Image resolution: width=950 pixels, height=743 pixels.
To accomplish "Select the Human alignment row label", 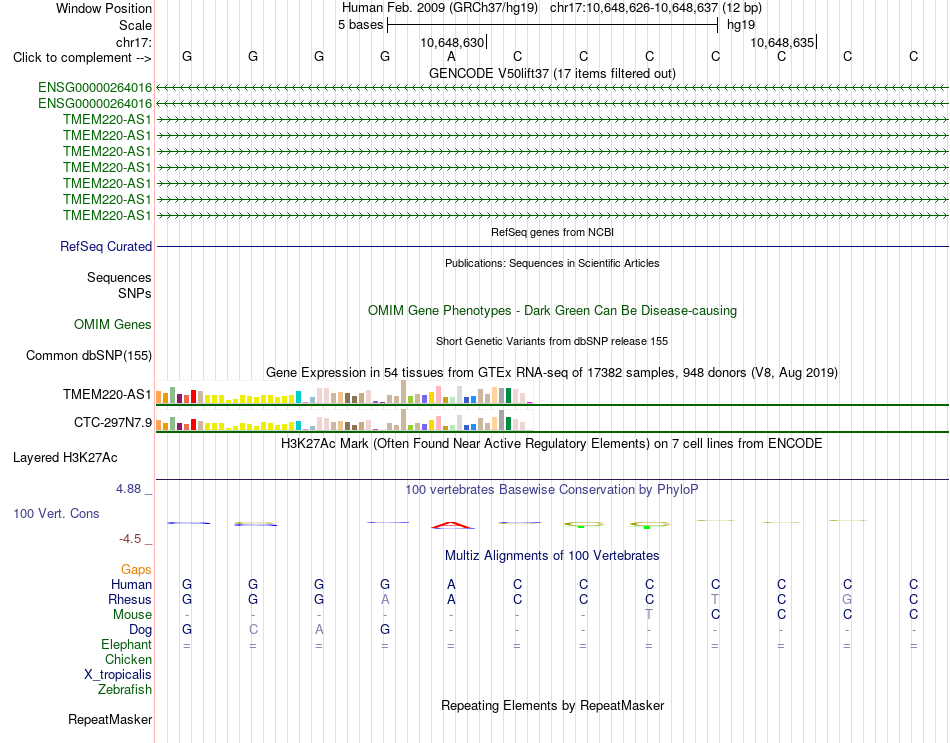I will click(x=131, y=585).
